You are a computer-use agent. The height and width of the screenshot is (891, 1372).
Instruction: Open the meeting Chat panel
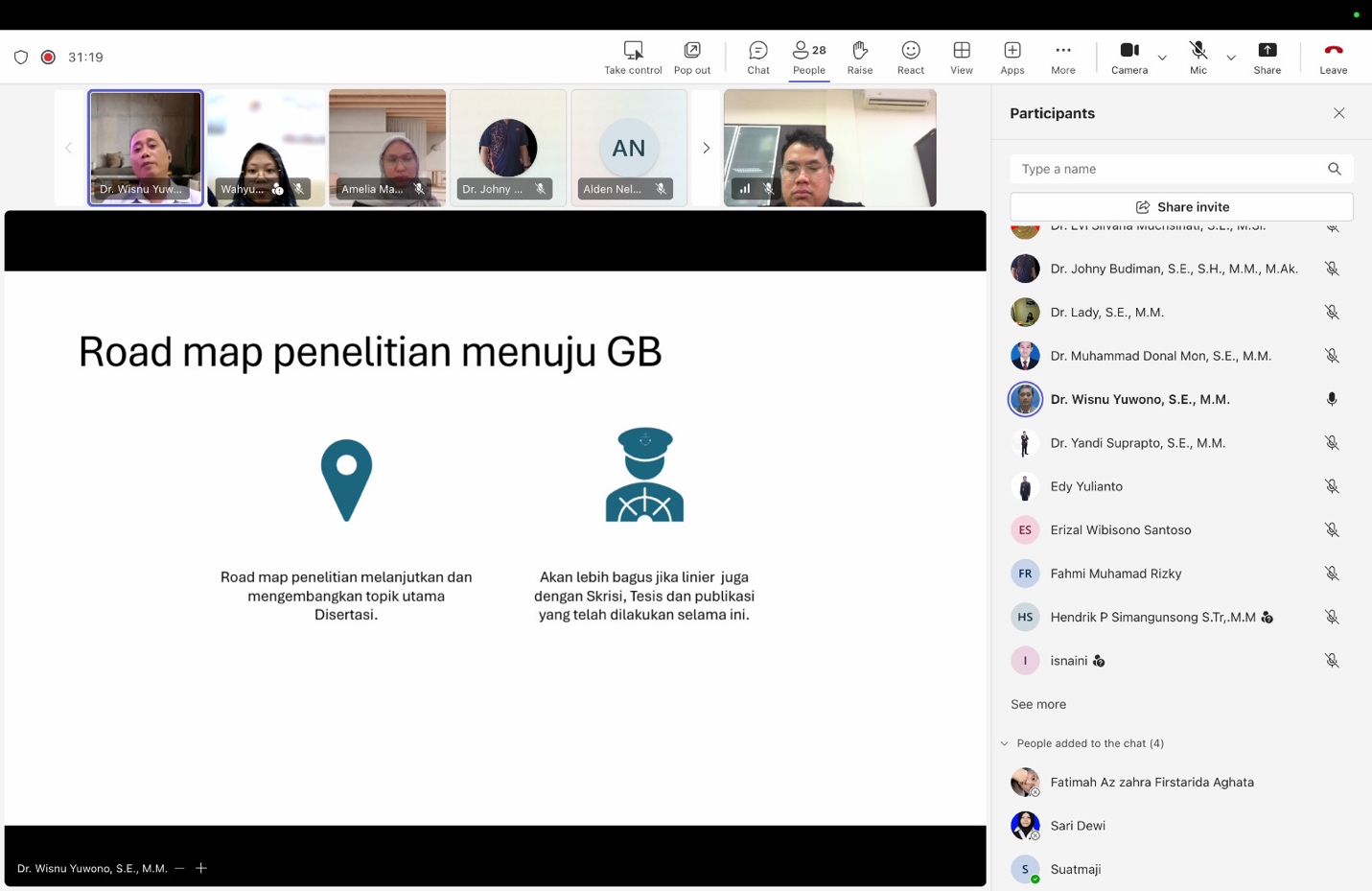tap(757, 57)
